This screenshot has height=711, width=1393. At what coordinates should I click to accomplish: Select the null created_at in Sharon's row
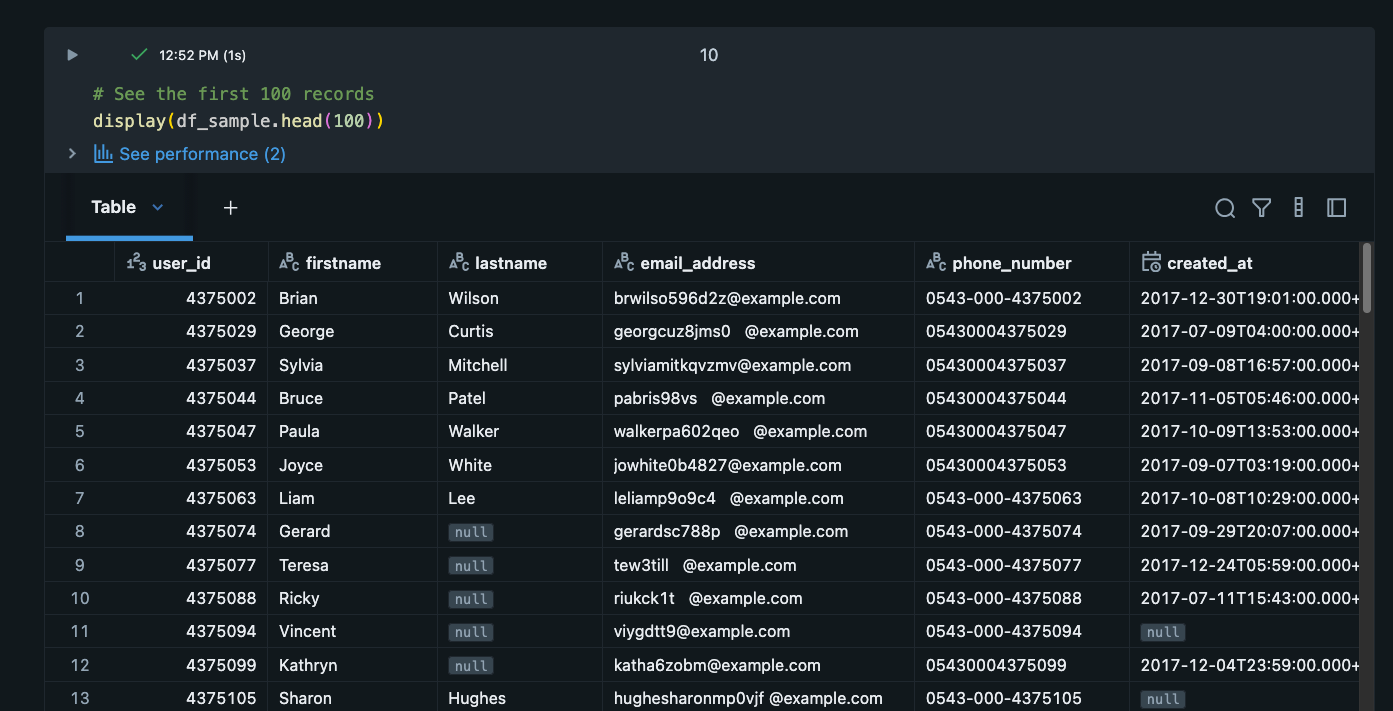click(x=1163, y=699)
